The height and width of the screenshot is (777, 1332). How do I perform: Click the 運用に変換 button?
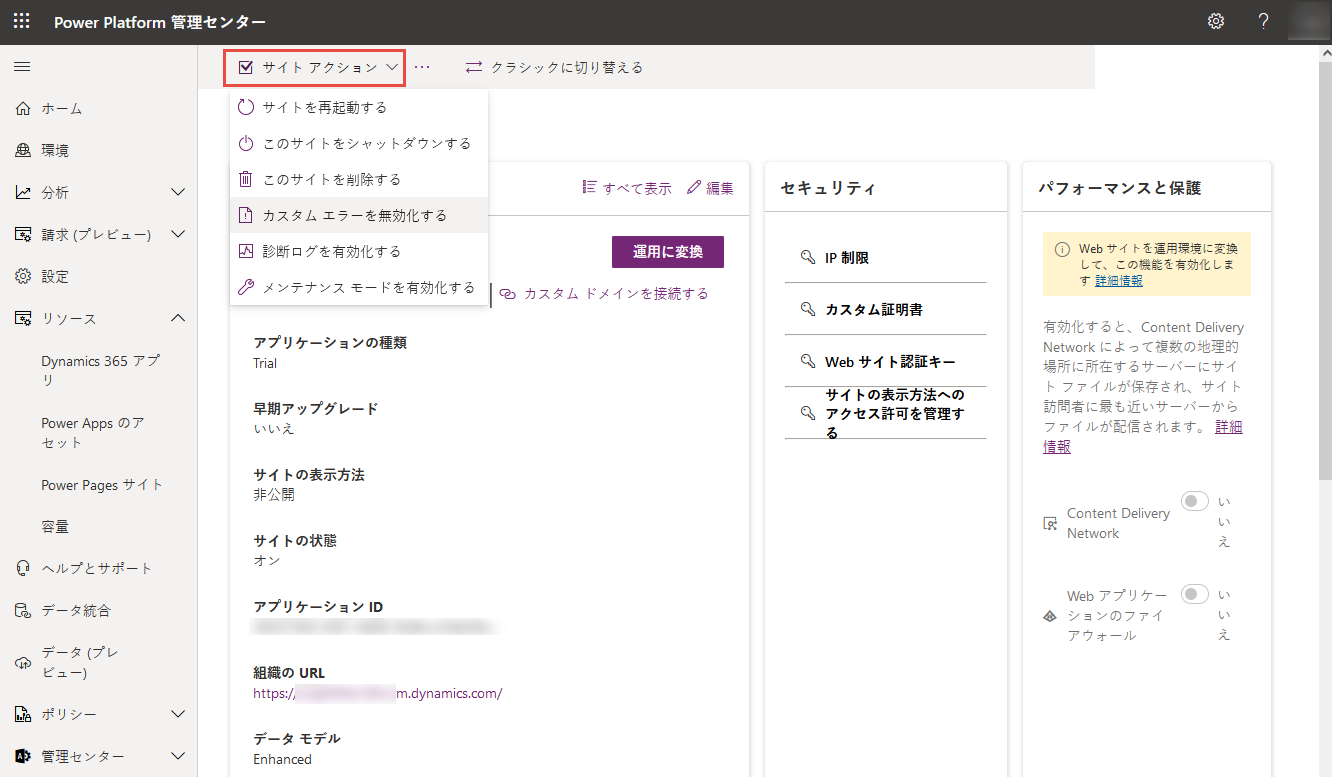(668, 252)
